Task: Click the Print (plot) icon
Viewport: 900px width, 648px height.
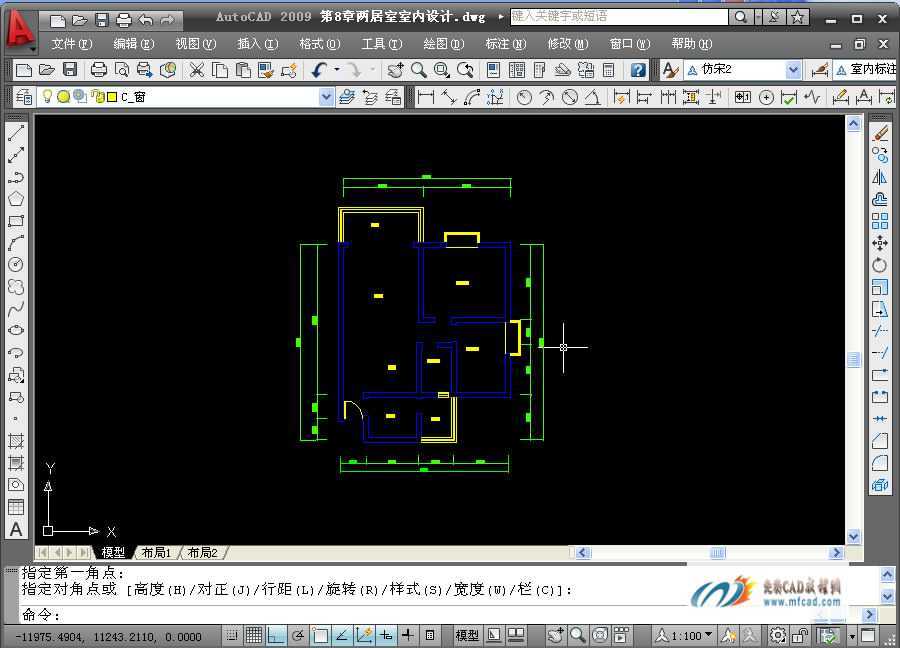Action: click(x=99, y=70)
